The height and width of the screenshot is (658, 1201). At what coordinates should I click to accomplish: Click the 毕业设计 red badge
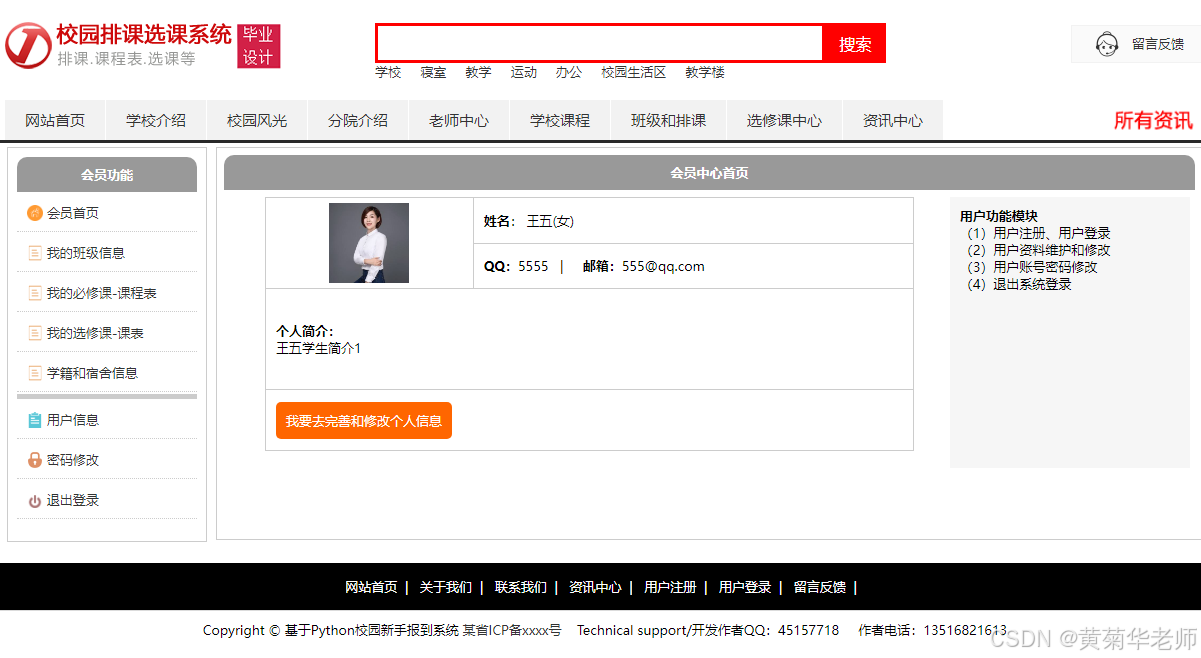coord(258,46)
